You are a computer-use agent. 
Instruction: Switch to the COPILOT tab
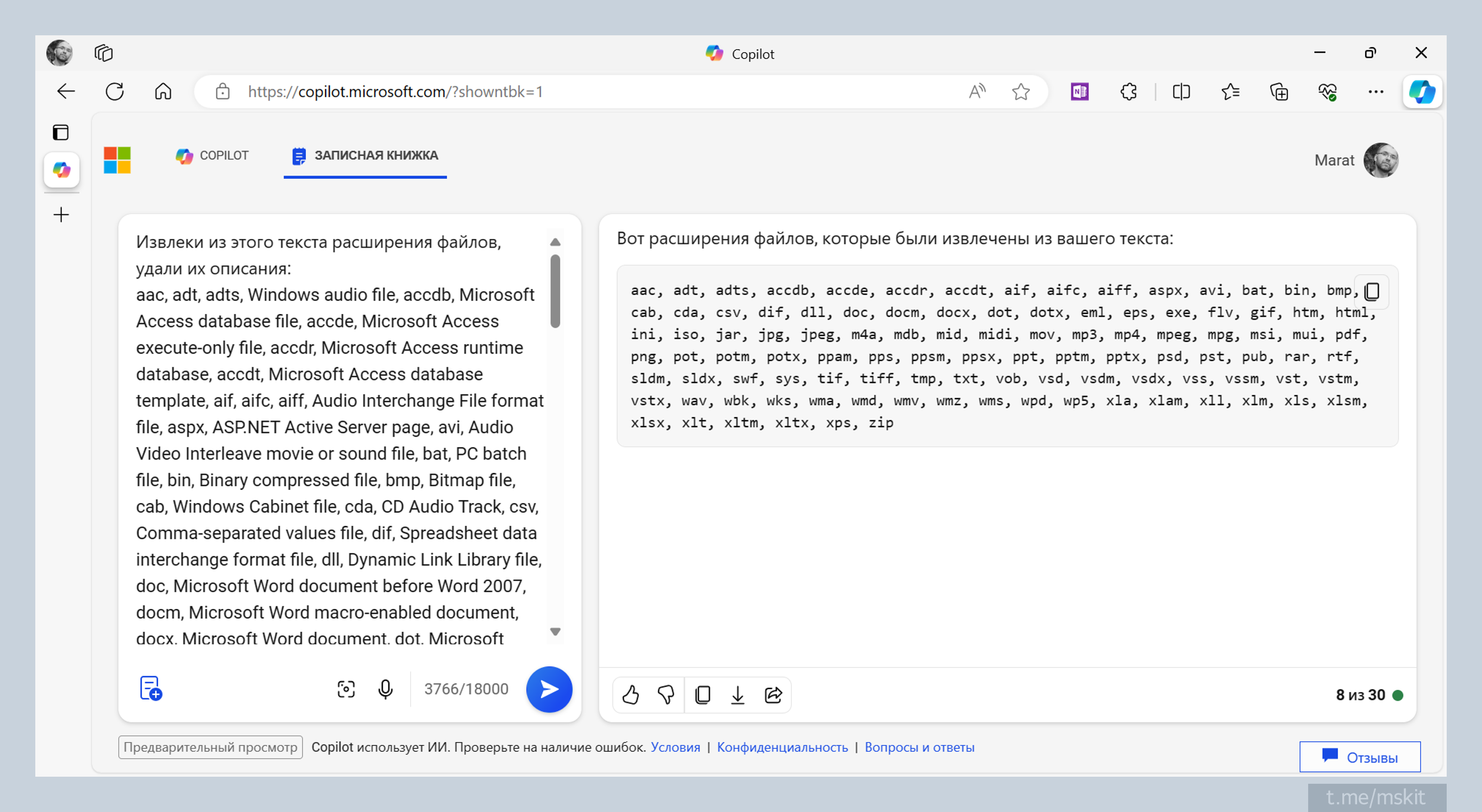[212, 156]
